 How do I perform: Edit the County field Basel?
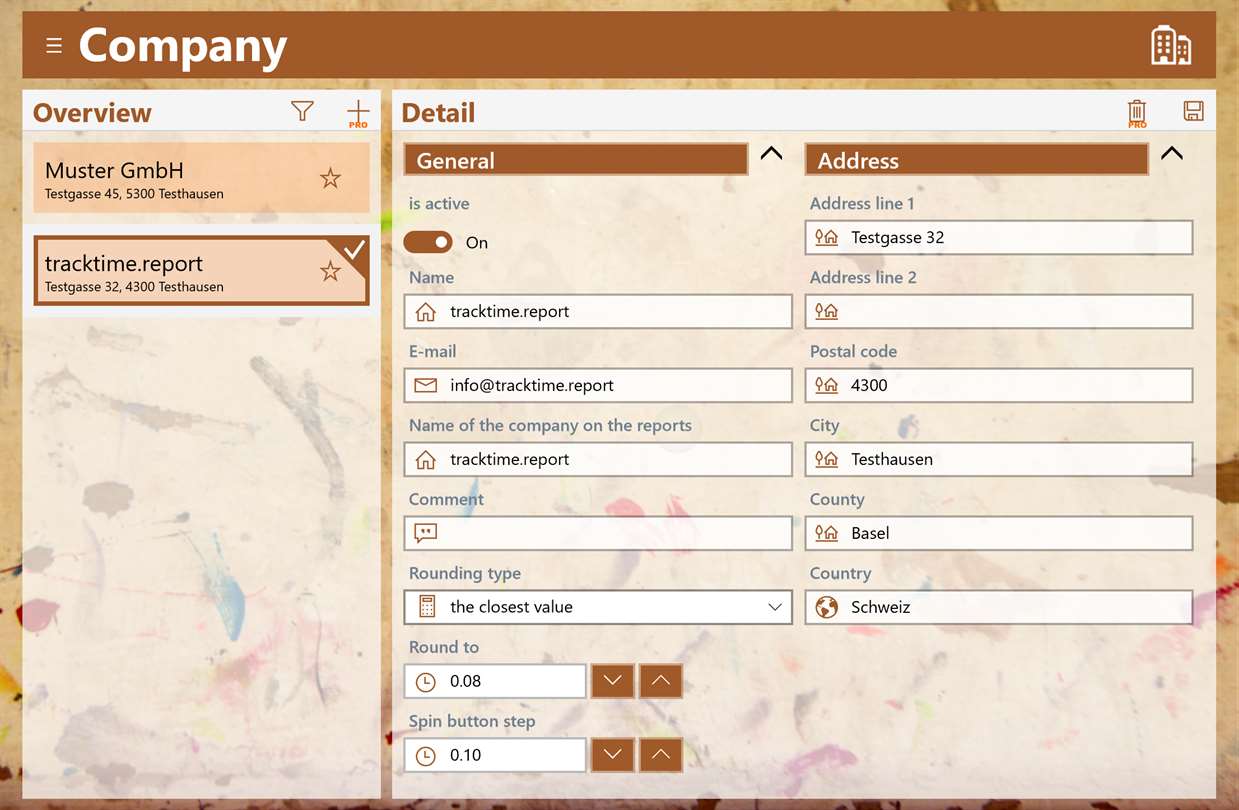(999, 533)
